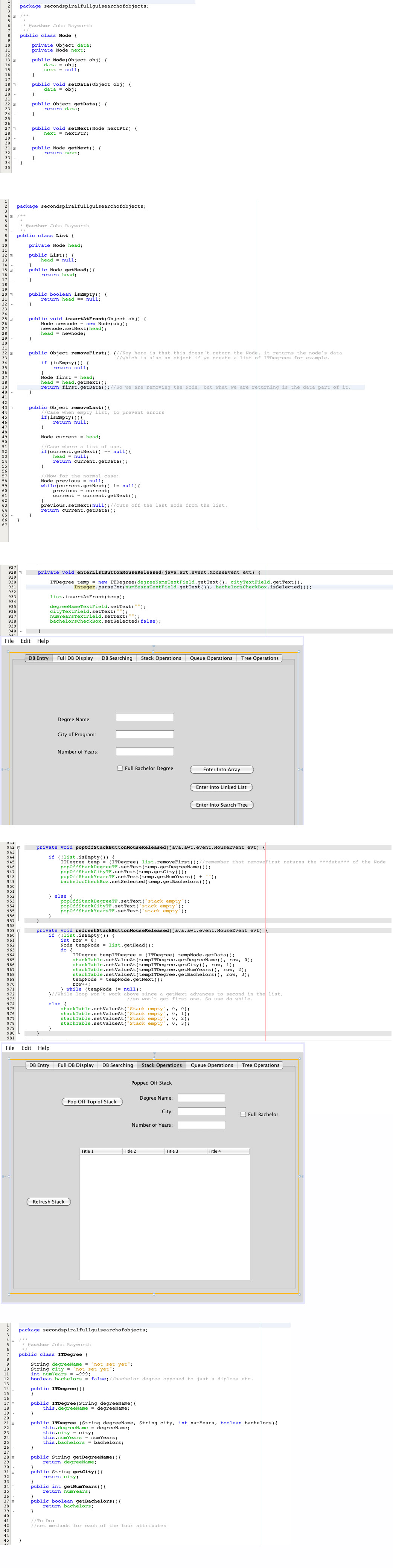The width and height of the screenshot is (393, 1568).
Task: Switch to Queue Operations tab above Popped Off Stack
Action: [x=212, y=1065]
